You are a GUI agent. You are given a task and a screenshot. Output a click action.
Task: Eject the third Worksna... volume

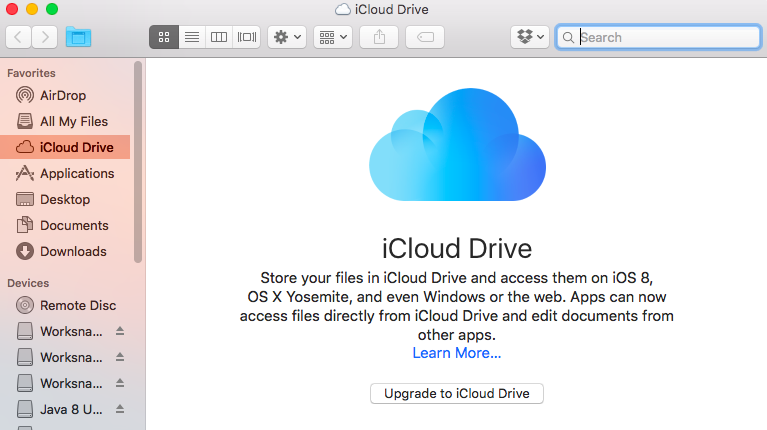pos(120,383)
